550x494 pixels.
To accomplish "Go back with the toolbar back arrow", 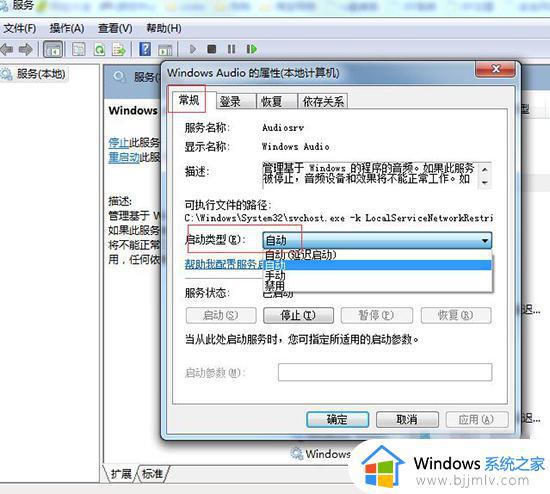I will pos(7,49).
